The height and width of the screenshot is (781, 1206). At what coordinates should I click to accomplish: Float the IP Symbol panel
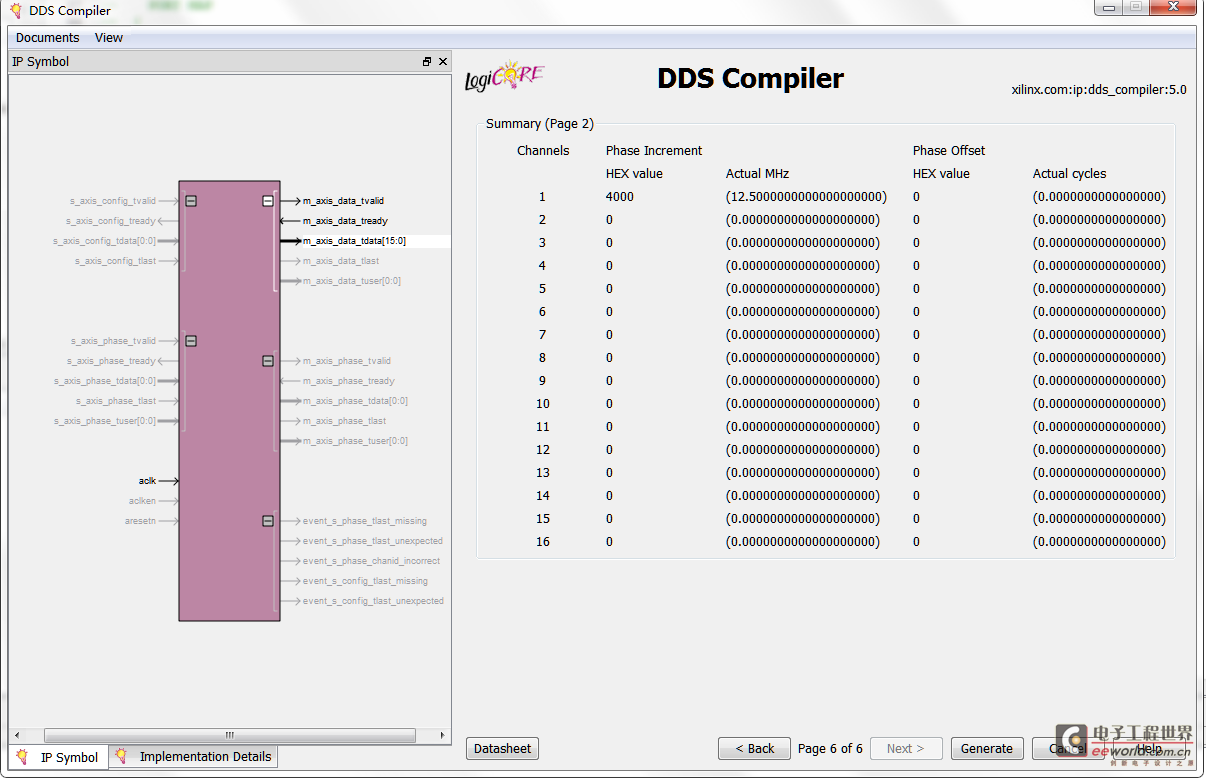427,62
